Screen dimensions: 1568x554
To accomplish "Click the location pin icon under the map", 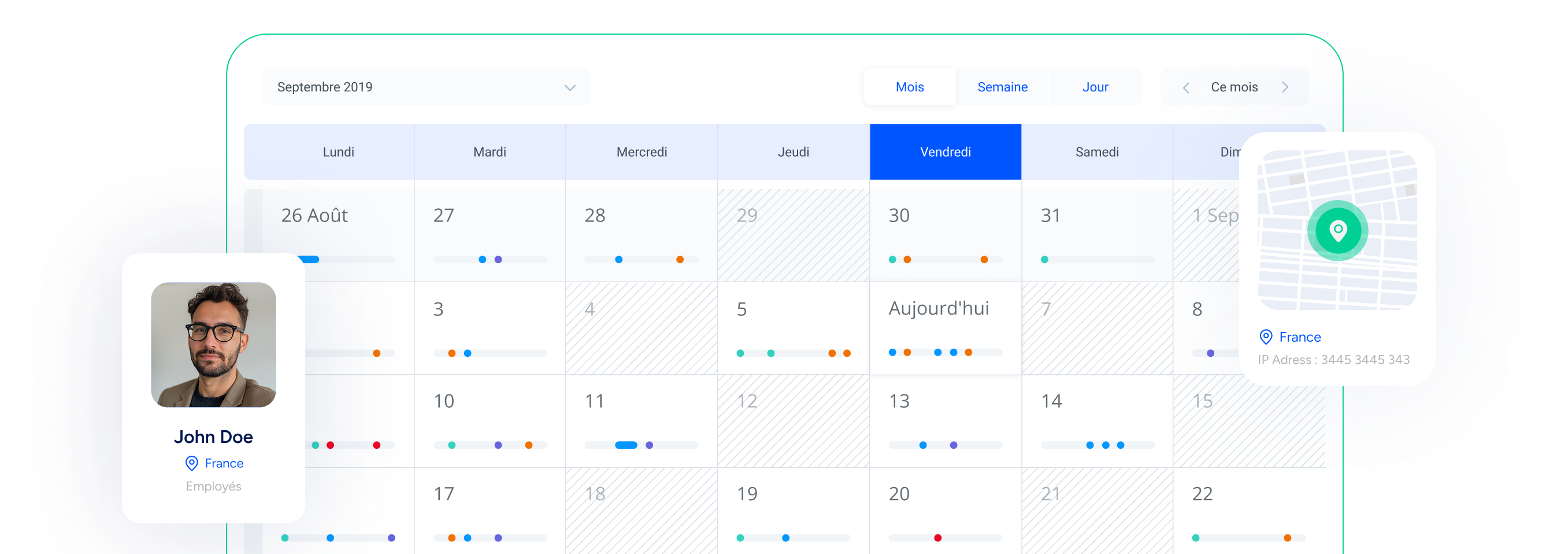I will (1266, 337).
